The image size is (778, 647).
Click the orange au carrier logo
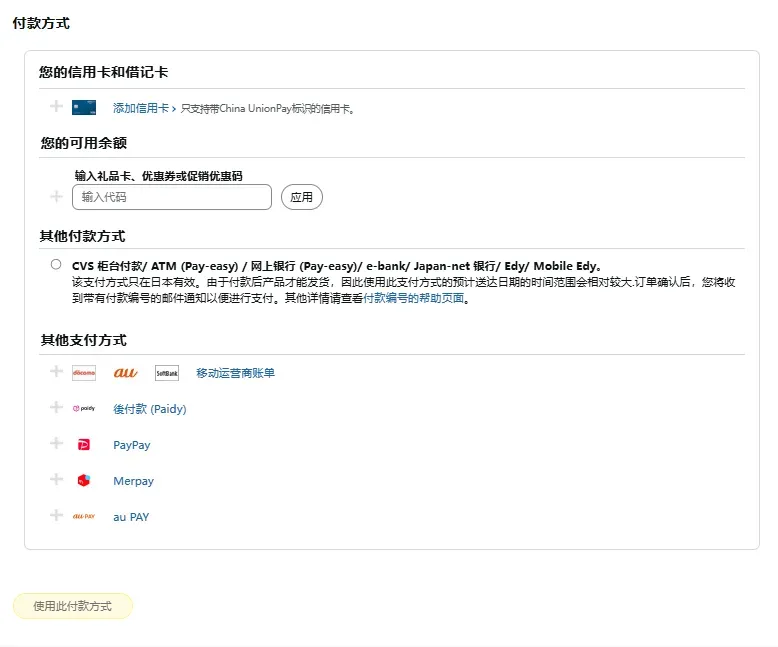coord(126,373)
